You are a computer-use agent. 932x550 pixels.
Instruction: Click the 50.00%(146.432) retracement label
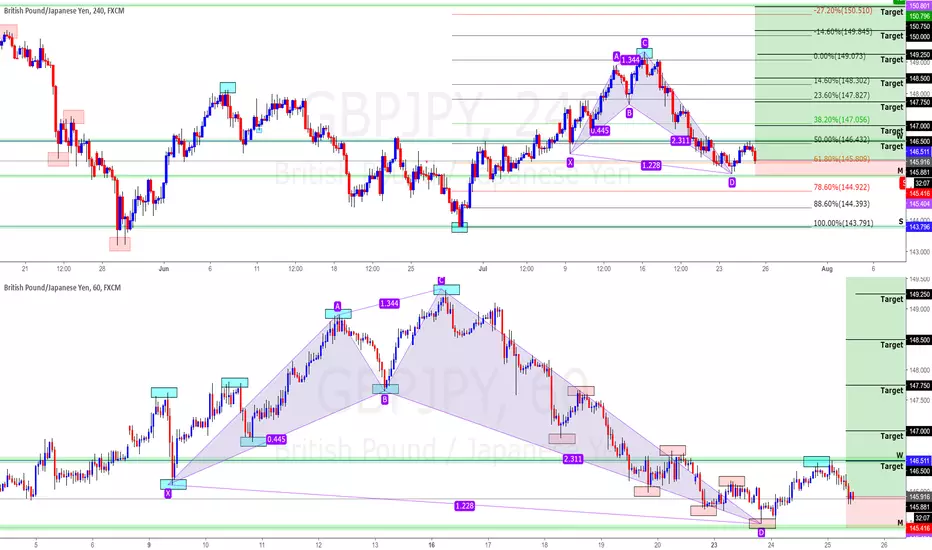[841, 140]
